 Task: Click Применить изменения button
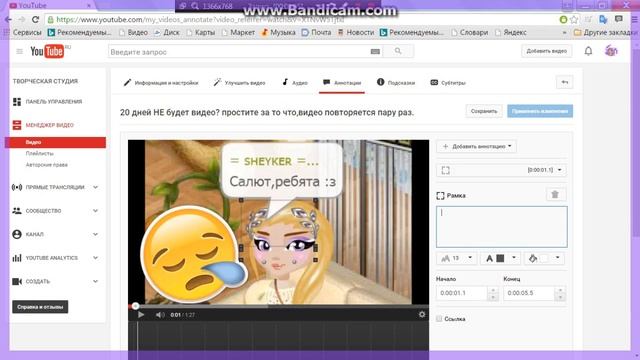click(x=540, y=111)
